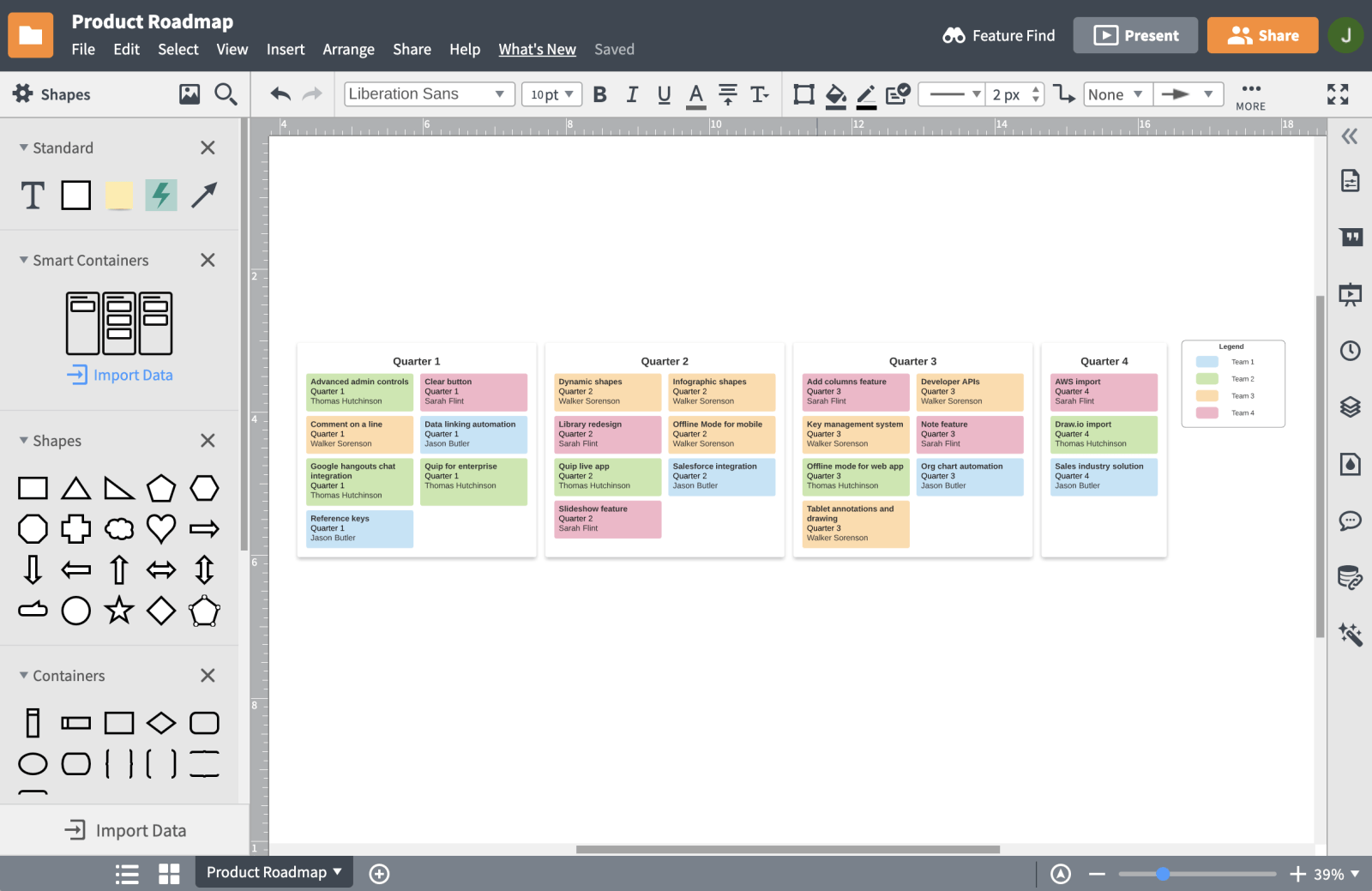This screenshot has height=891, width=1372.
Task: Click the zoom slider handle
Action: coord(1163,874)
